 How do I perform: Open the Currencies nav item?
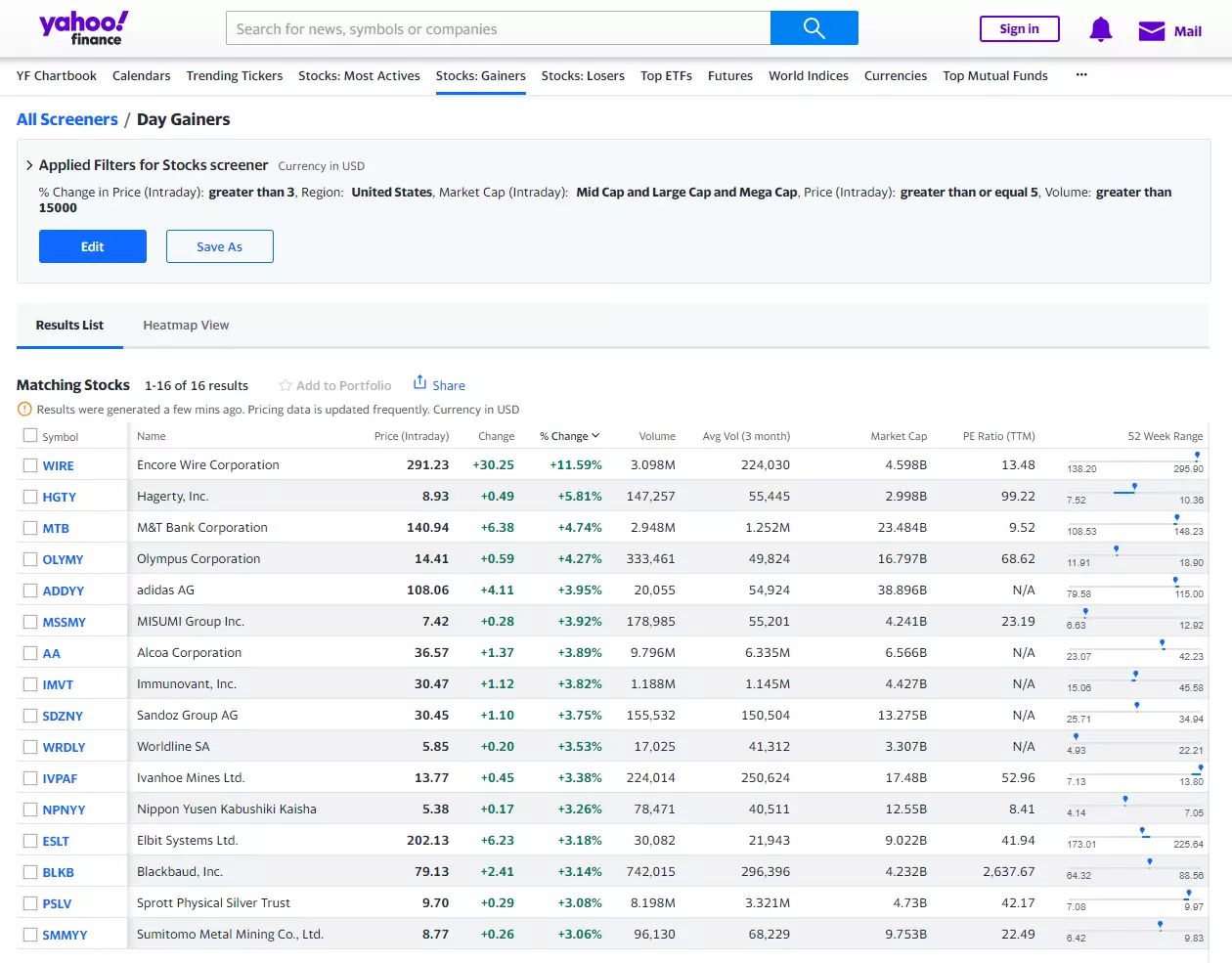click(896, 75)
